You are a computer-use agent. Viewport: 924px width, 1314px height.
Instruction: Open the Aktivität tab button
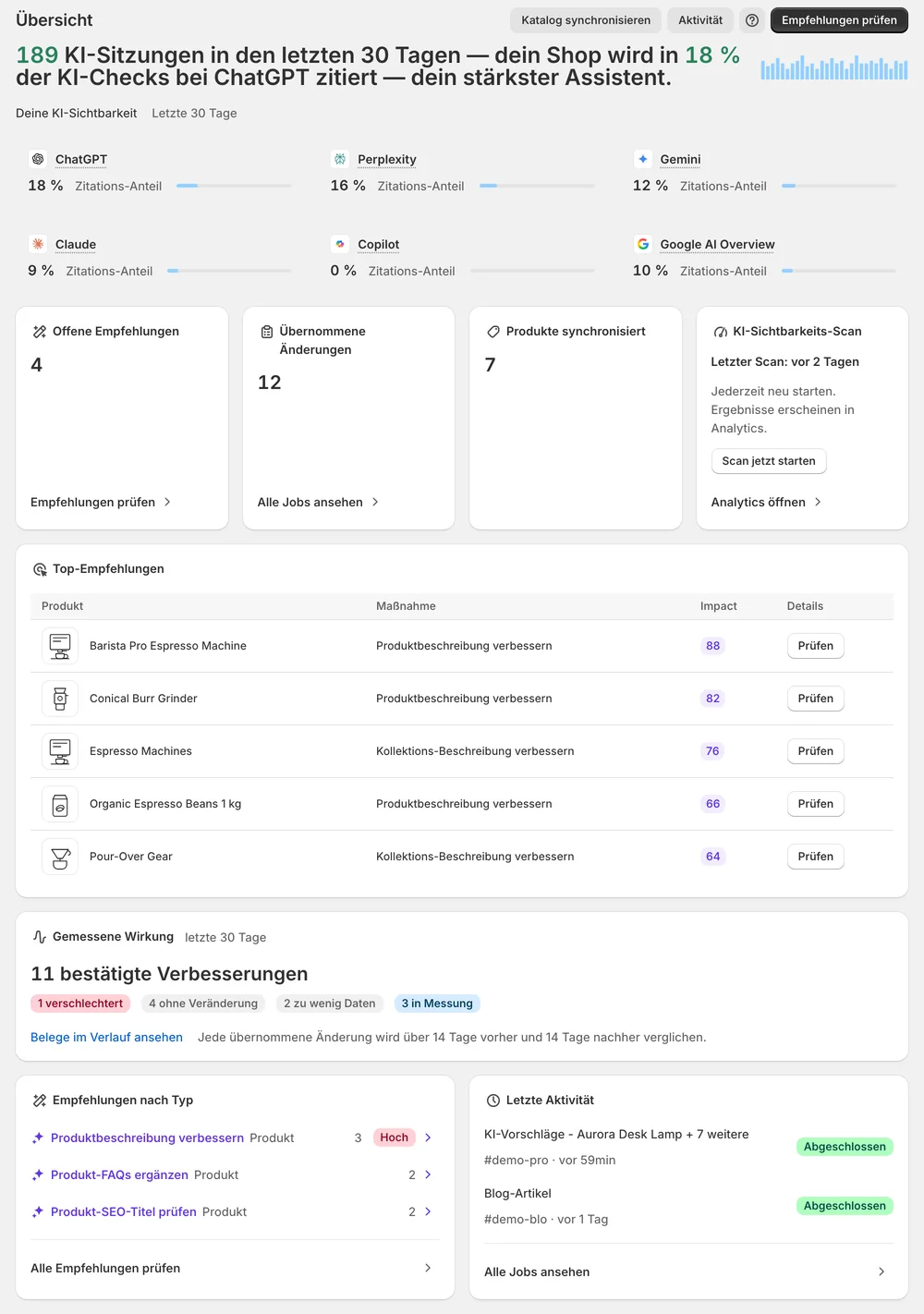700,20
